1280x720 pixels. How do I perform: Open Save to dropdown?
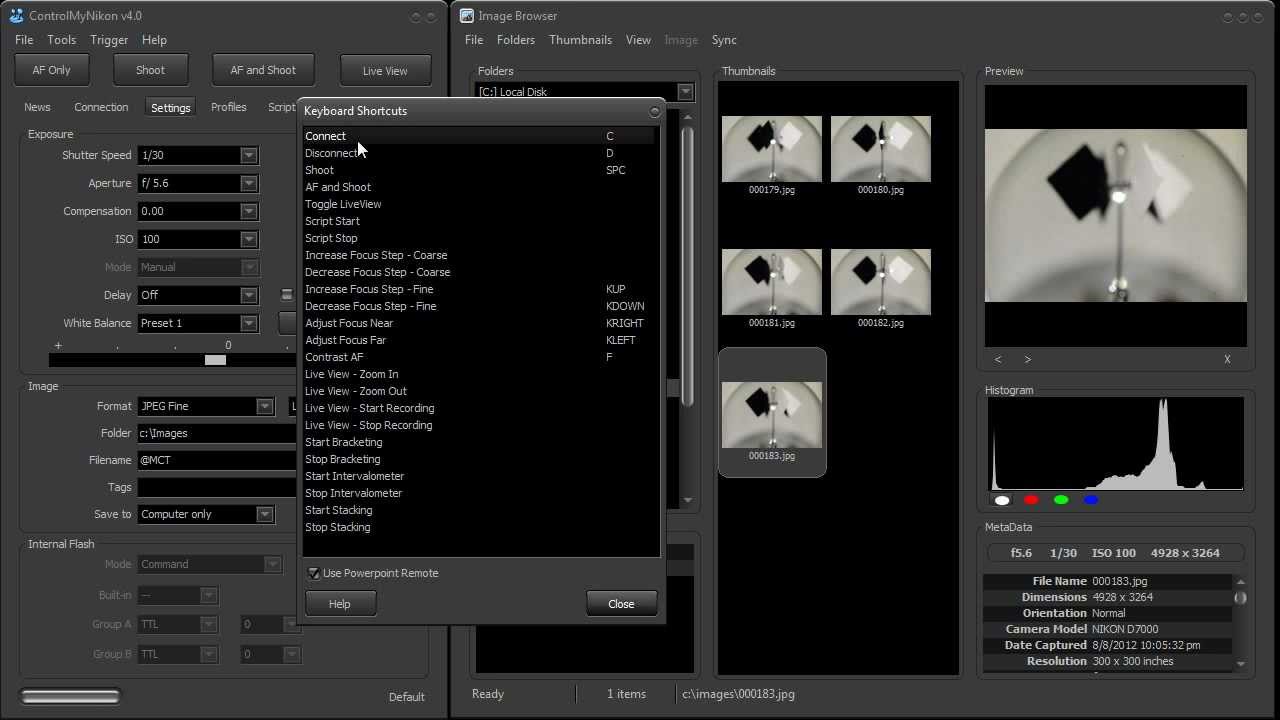click(x=264, y=514)
